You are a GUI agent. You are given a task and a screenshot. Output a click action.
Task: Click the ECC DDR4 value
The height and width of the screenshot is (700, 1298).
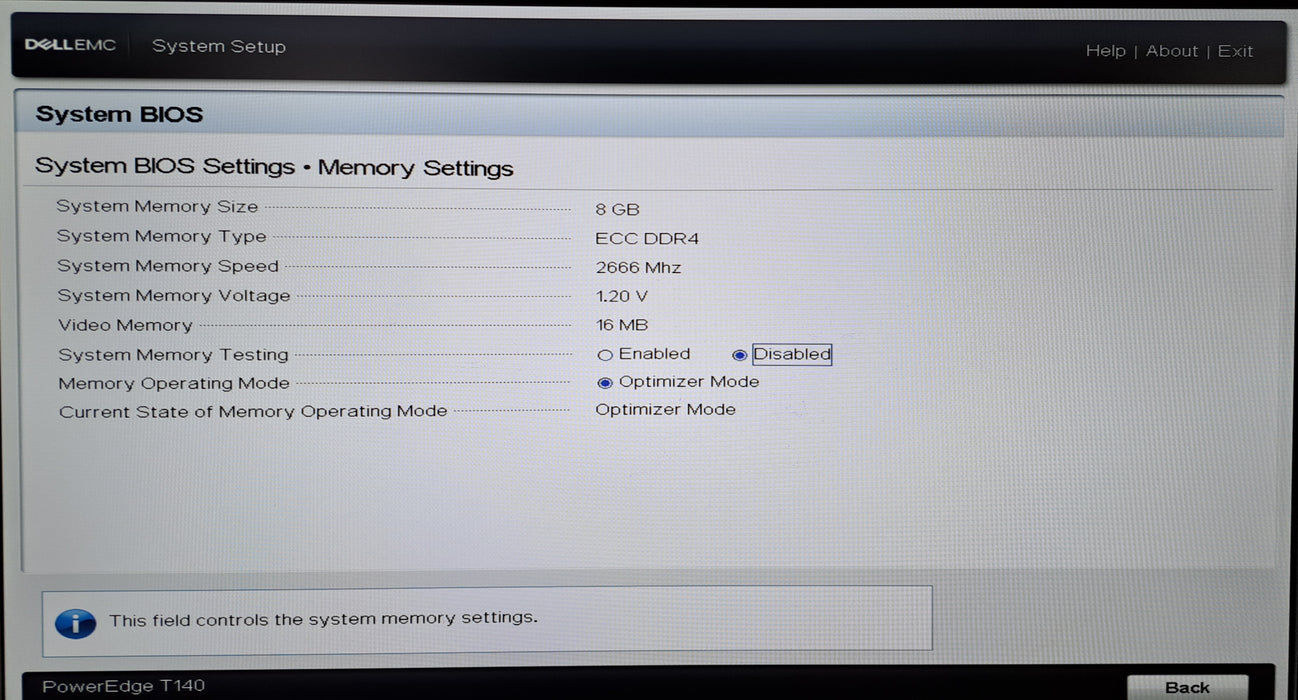coord(647,238)
